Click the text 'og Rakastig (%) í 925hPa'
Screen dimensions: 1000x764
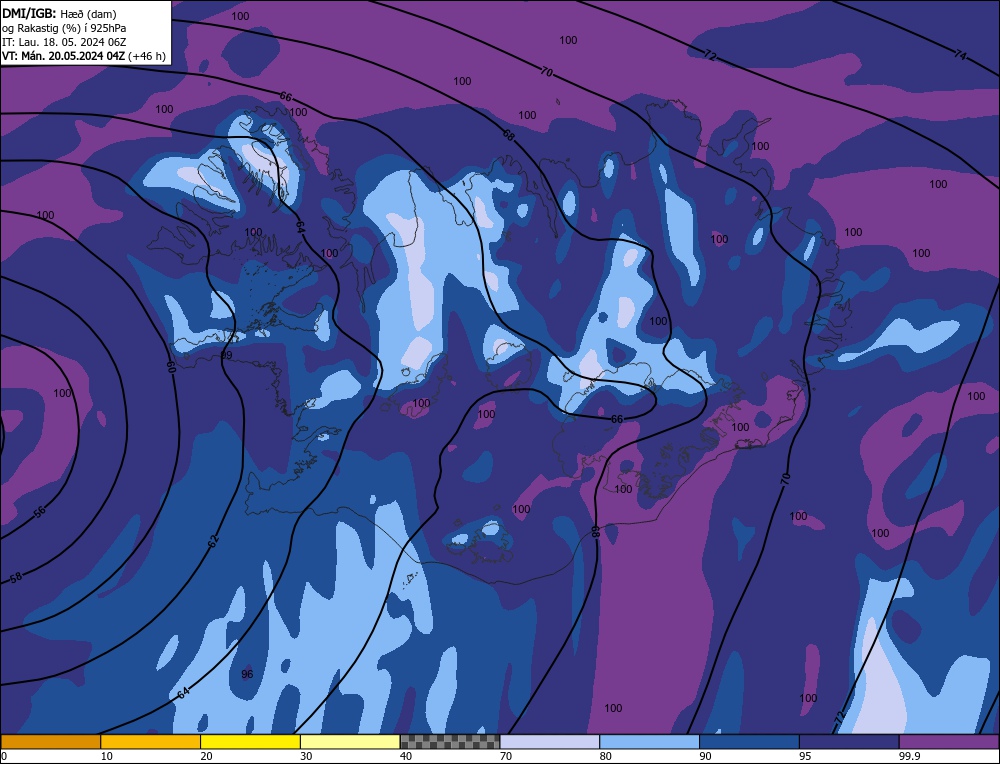coord(64,28)
